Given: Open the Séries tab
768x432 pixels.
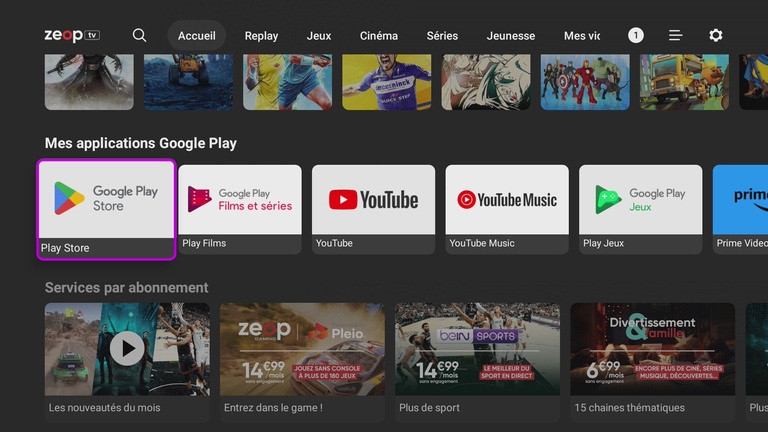Looking at the screenshot, I should [442, 36].
